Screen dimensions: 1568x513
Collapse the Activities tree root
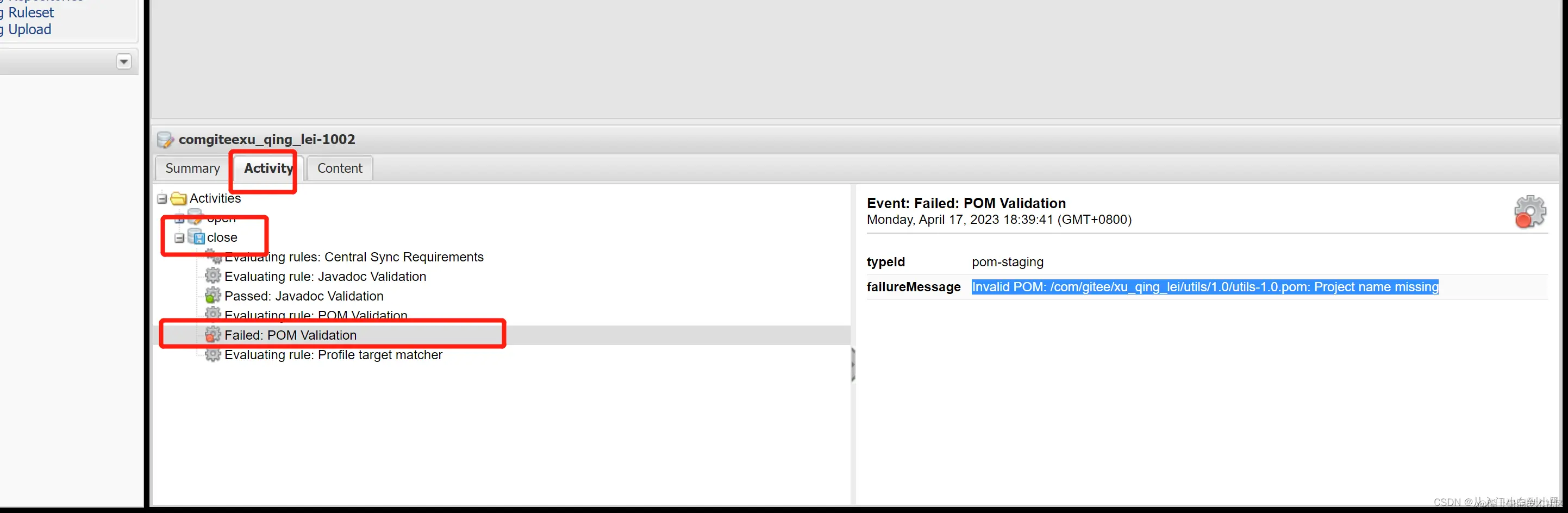(162, 199)
